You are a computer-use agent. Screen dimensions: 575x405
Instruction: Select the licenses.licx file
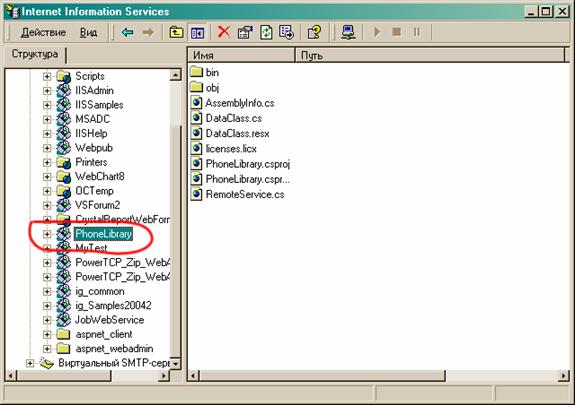point(231,149)
